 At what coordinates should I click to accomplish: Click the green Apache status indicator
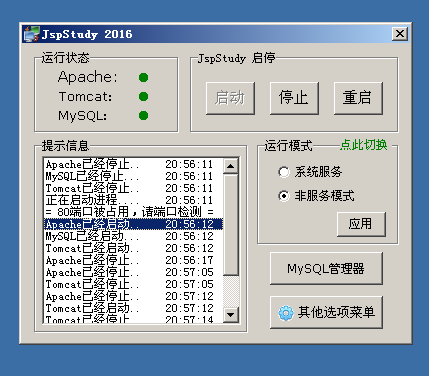pos(143,77)
